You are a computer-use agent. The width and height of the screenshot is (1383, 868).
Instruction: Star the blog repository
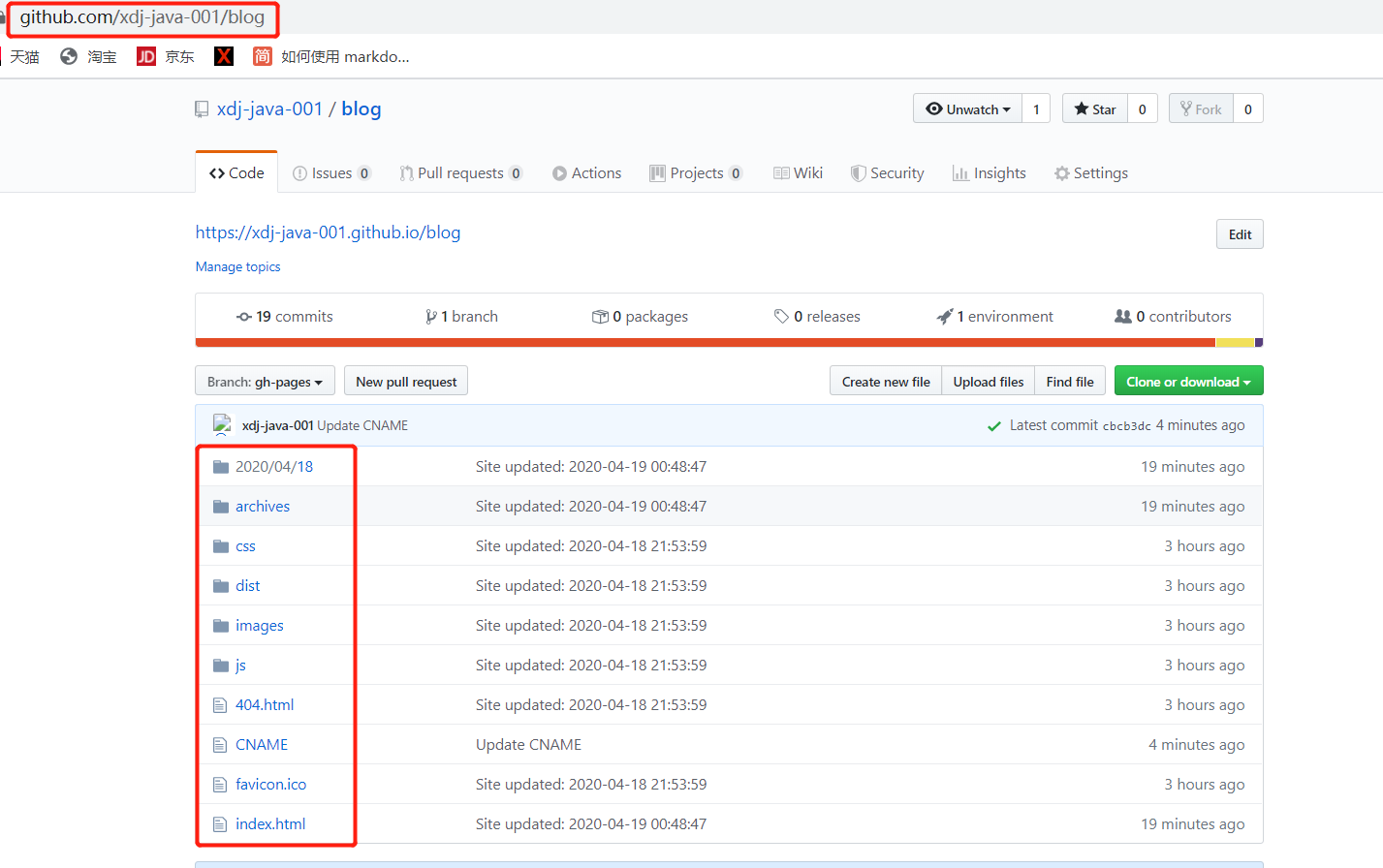coord(1095,109)
